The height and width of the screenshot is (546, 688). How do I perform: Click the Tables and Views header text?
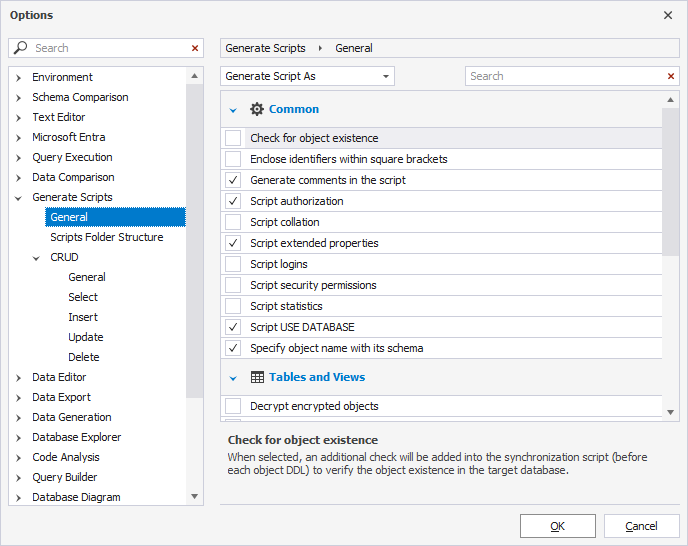(317, 377)
